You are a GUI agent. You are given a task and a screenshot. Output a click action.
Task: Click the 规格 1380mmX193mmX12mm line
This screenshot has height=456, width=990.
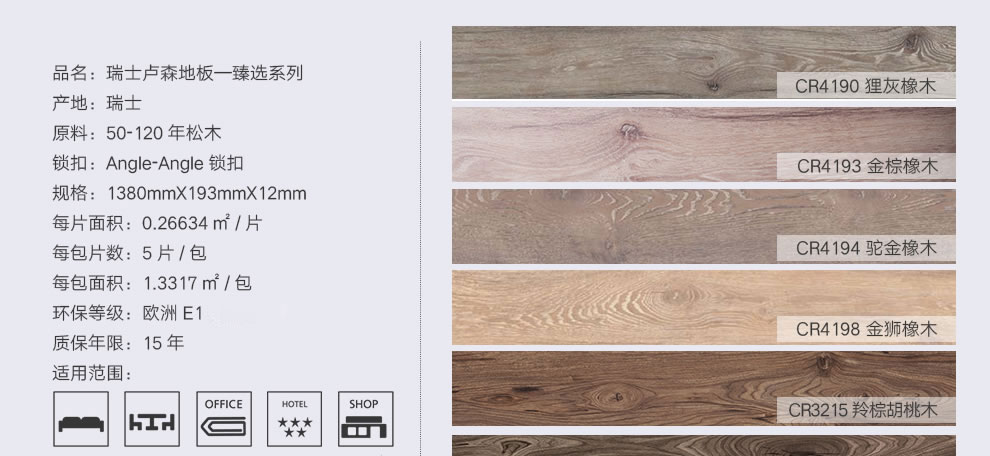pyautogui.click(x=179, y=193)
